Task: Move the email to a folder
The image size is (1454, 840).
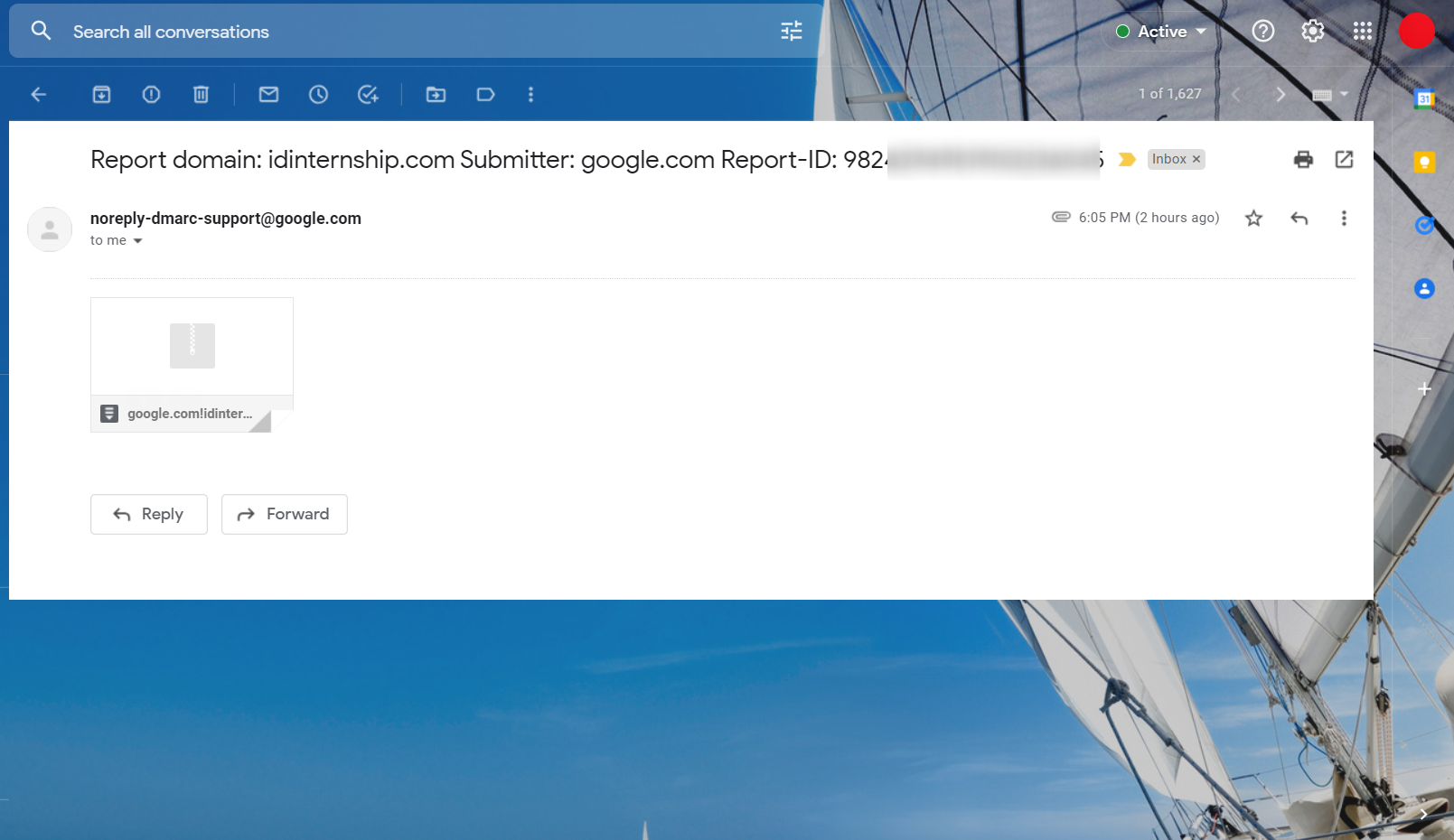Action: (436, 94)
